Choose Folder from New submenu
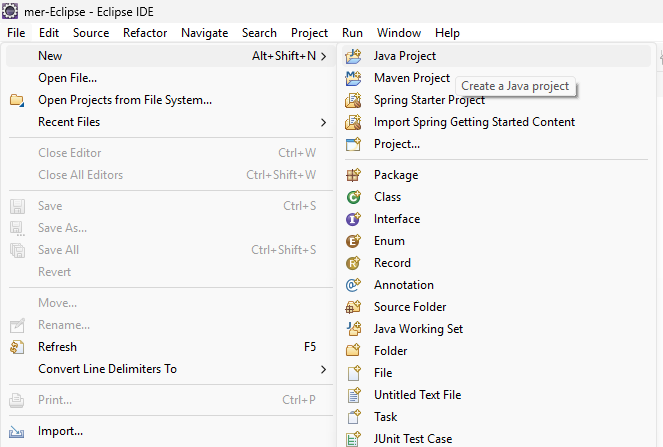The image size is (663, 447). (496, 351)
